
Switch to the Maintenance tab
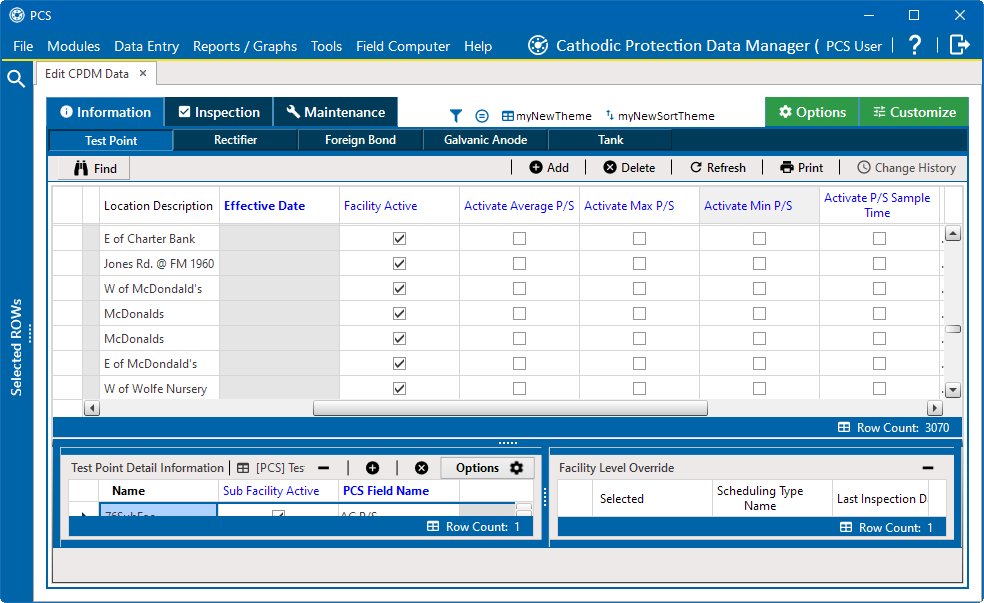(x=336, y=112)
